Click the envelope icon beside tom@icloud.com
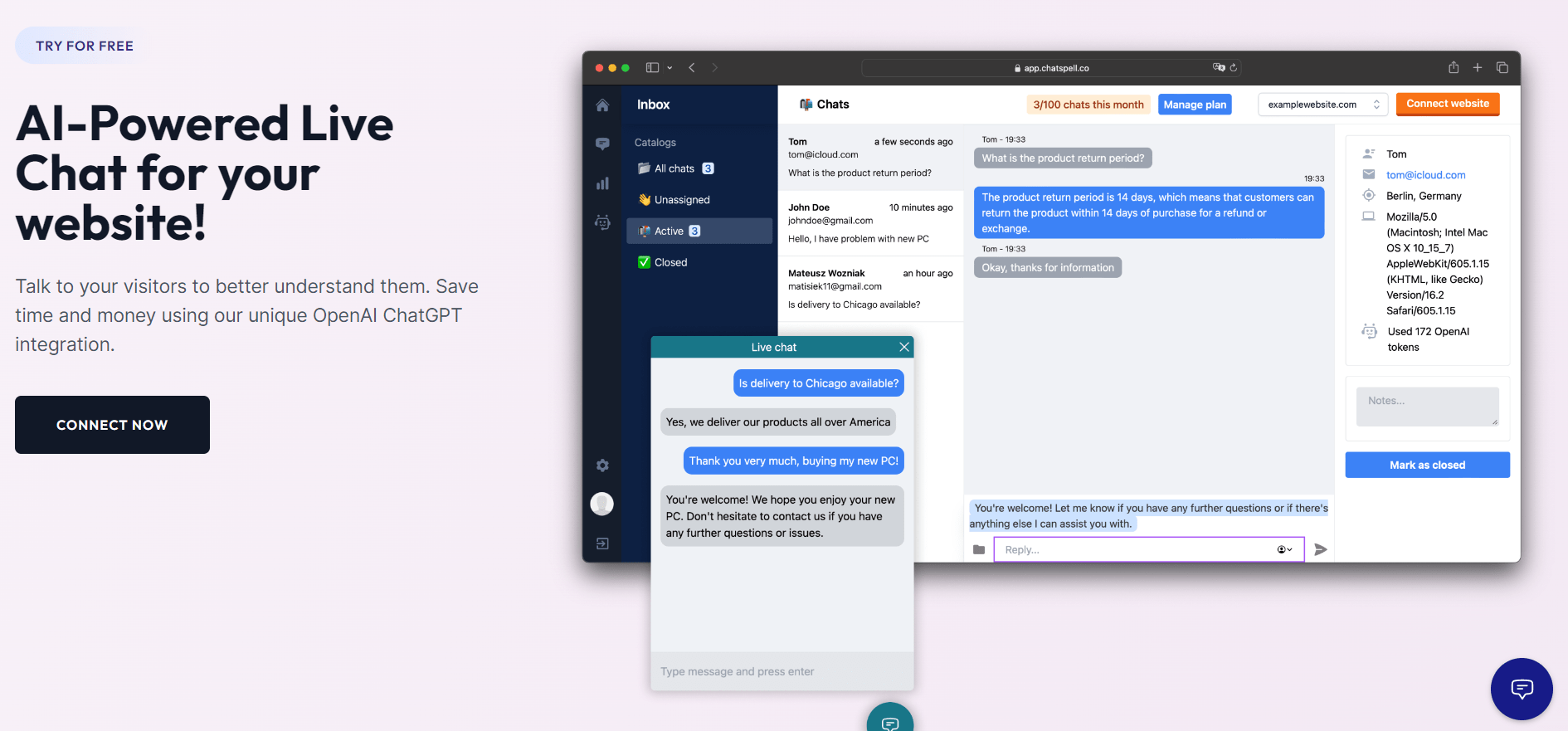1568x731 pixels. click(1369, 174)
